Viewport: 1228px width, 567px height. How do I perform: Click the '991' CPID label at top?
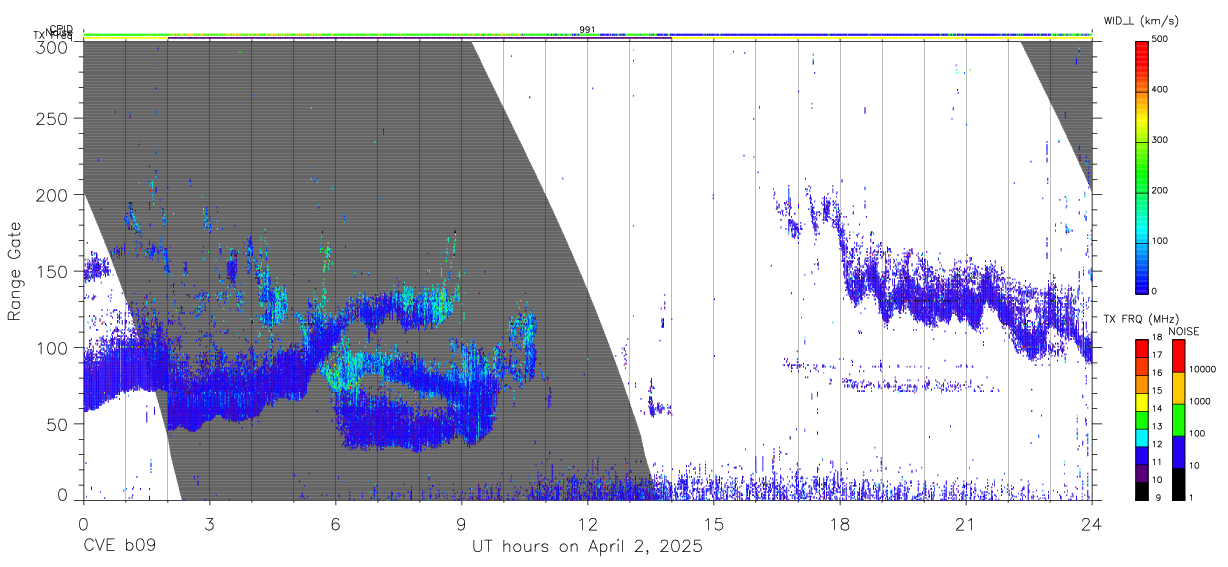tap(587, 30)
